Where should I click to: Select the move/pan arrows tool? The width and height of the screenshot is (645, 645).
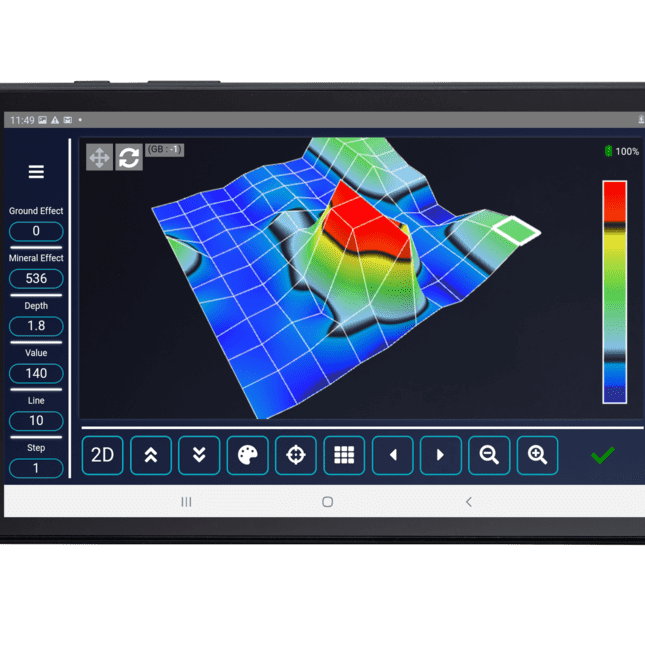[x=99, y=157]
